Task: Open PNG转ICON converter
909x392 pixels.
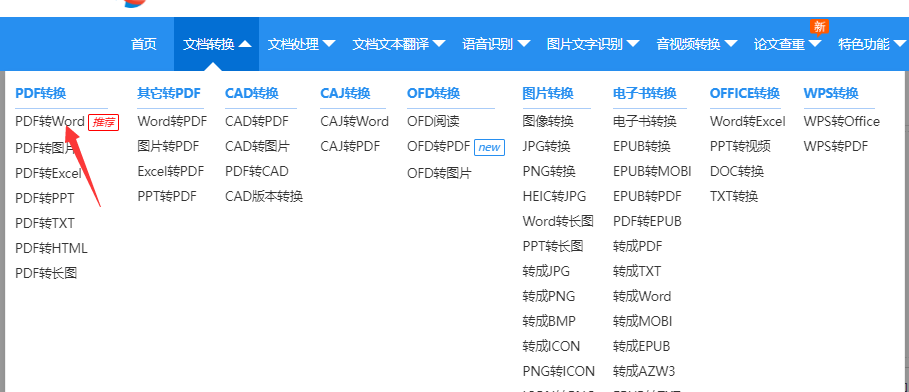Action: [558, 371]
